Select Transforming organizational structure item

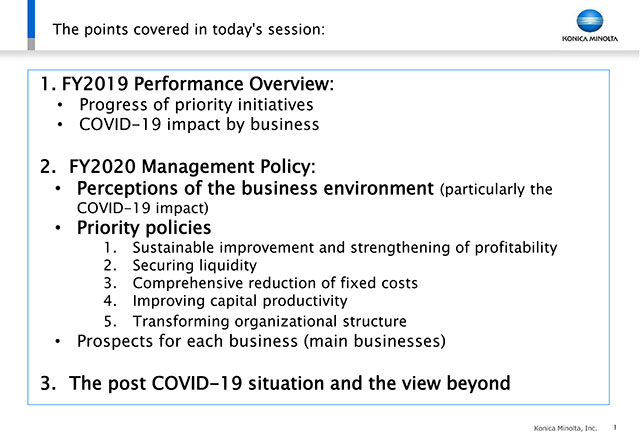point(269,321)
